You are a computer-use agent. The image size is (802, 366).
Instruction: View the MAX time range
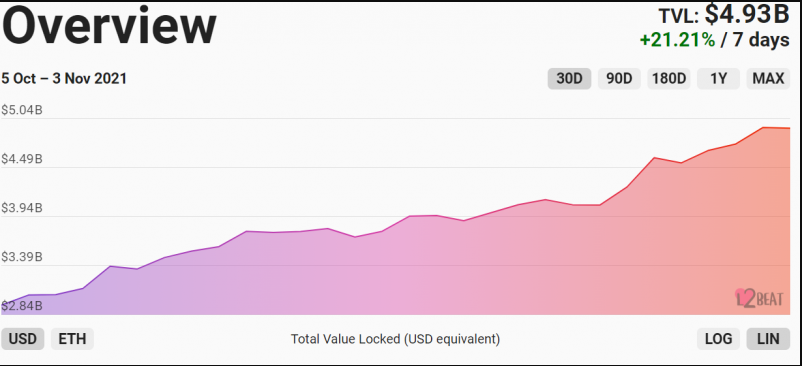[x=768, y=79]
